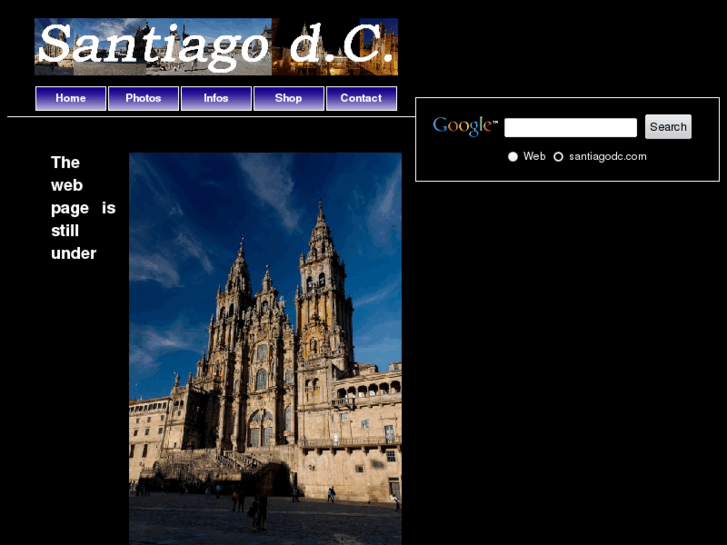
Task: Open the Infos menu item
Action: [216, 98]
